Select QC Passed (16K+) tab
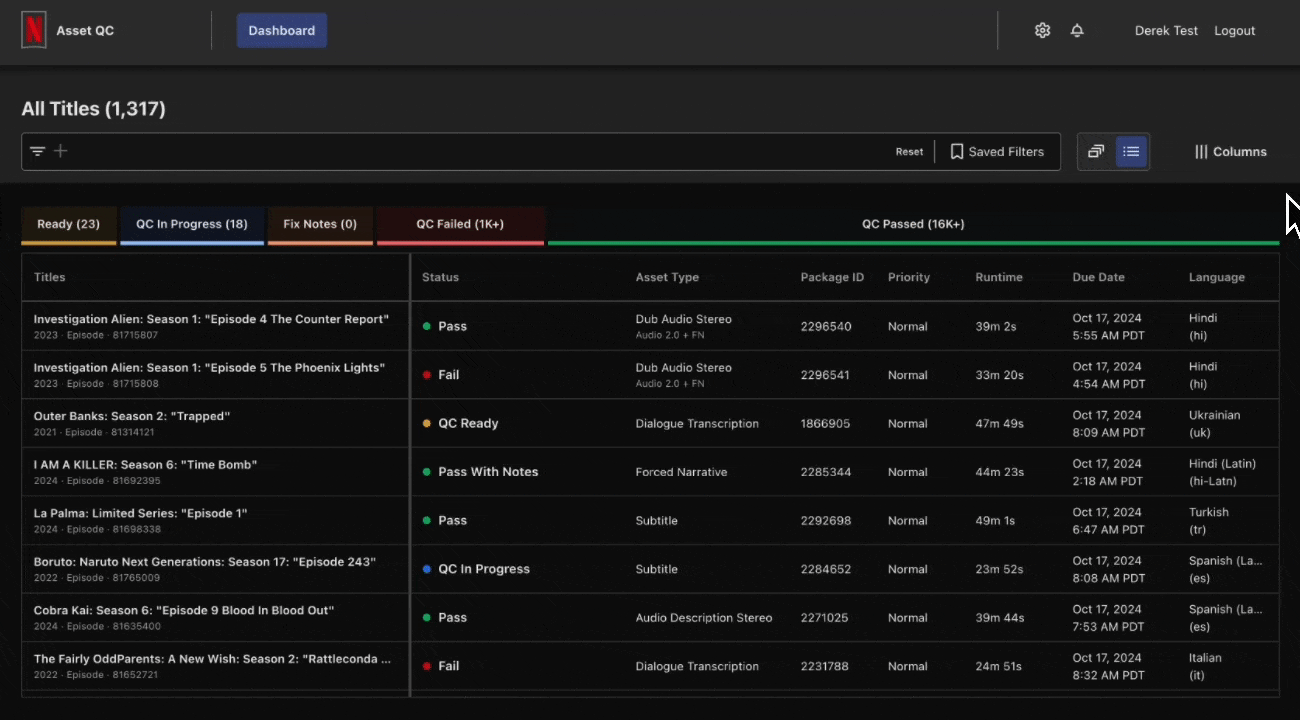This screenshot has height=720, width=1300. [913, 225]
